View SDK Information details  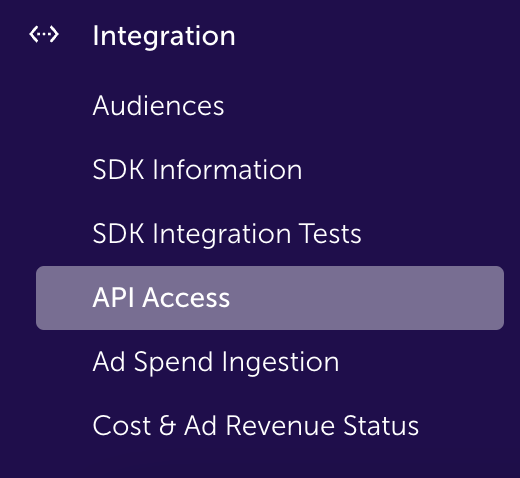pyautogui.click(x=197, y=169)
